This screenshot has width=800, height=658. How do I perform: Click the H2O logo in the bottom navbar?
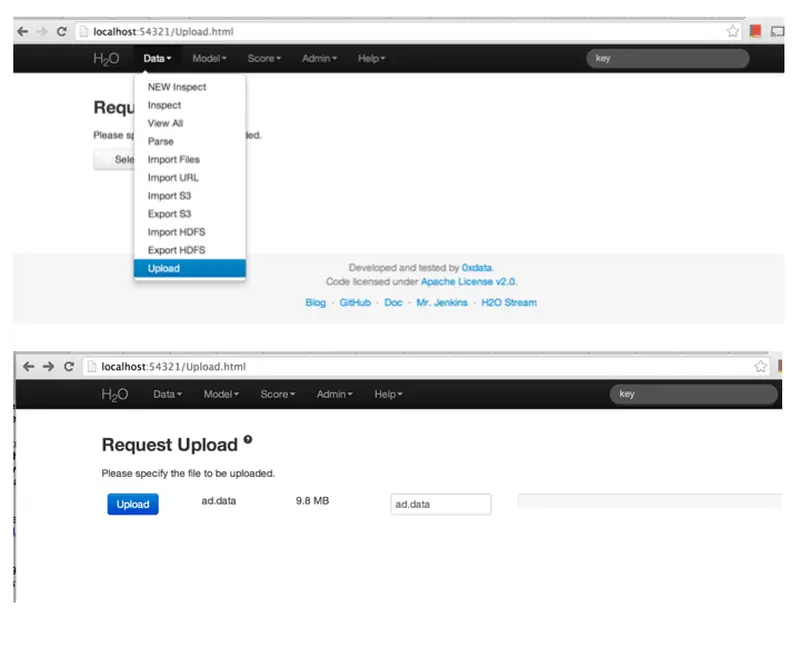coord(115,394)
